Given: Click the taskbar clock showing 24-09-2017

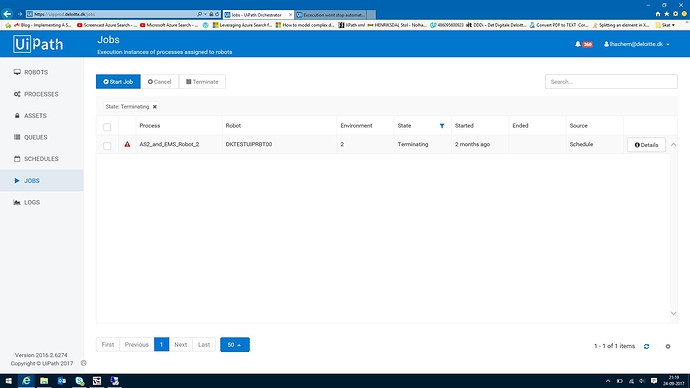Looking at the screenshot, I should (674, 381).
